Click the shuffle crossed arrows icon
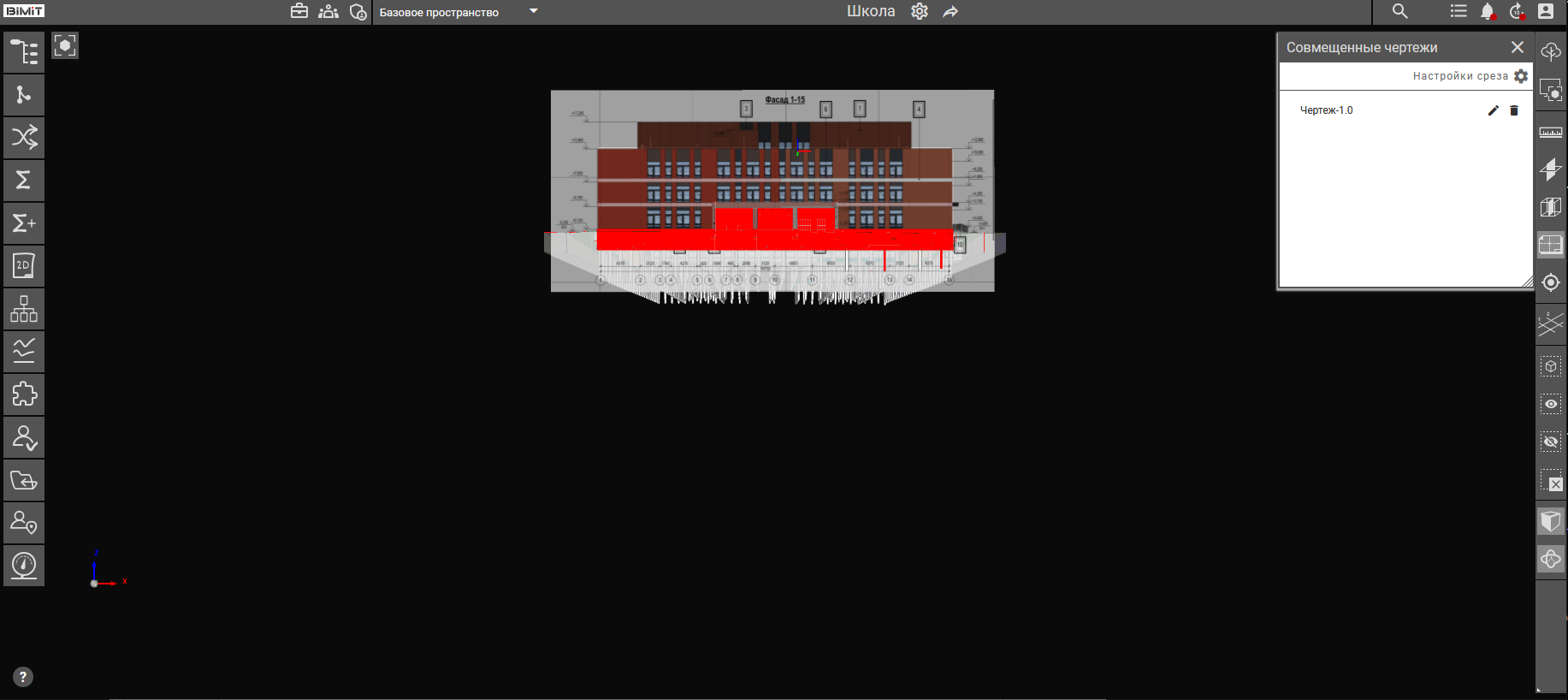Image resolution: width=1568 pixels, height=700 pixels. point(24,138)
